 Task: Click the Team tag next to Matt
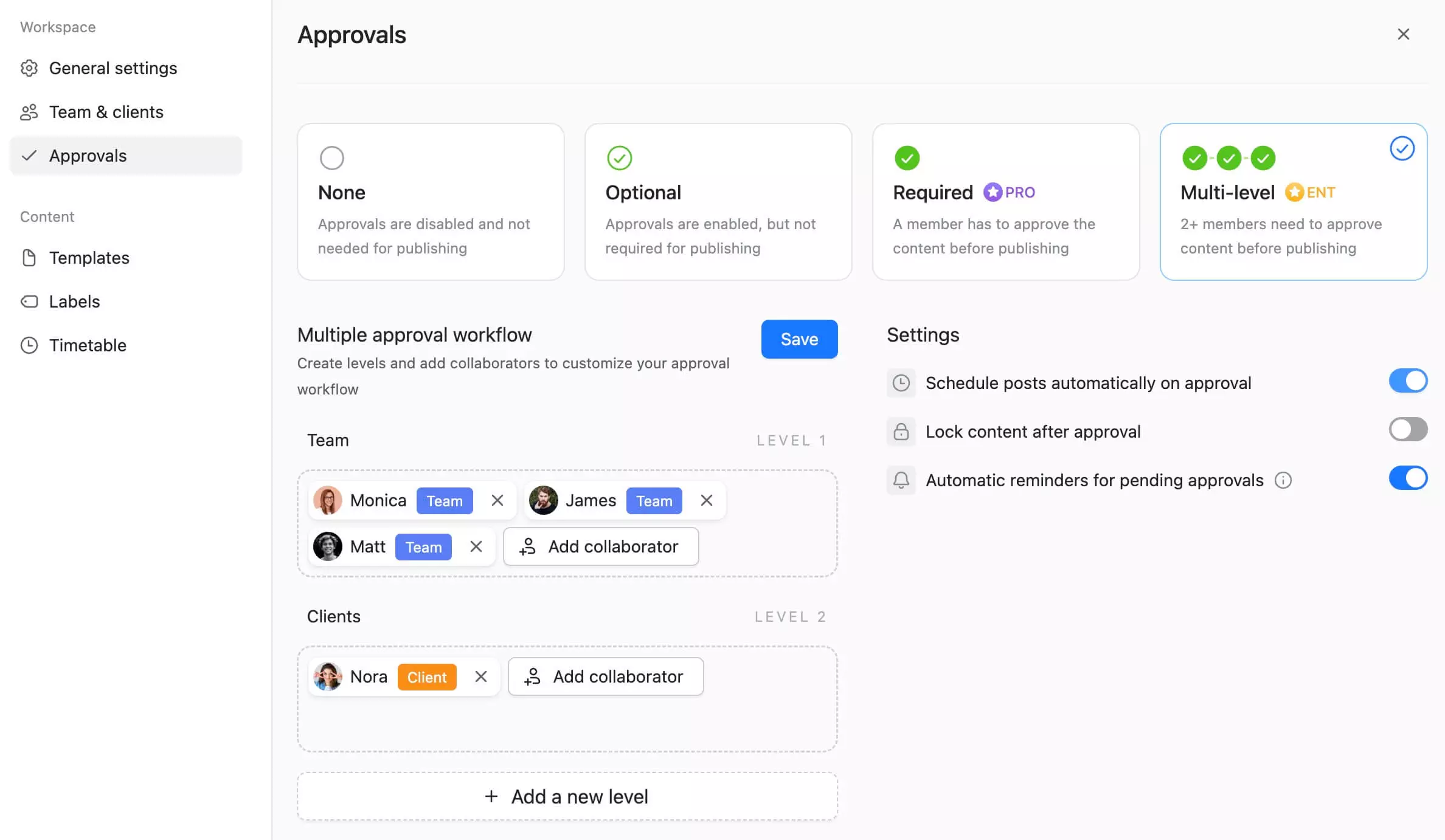pos(423,547)
